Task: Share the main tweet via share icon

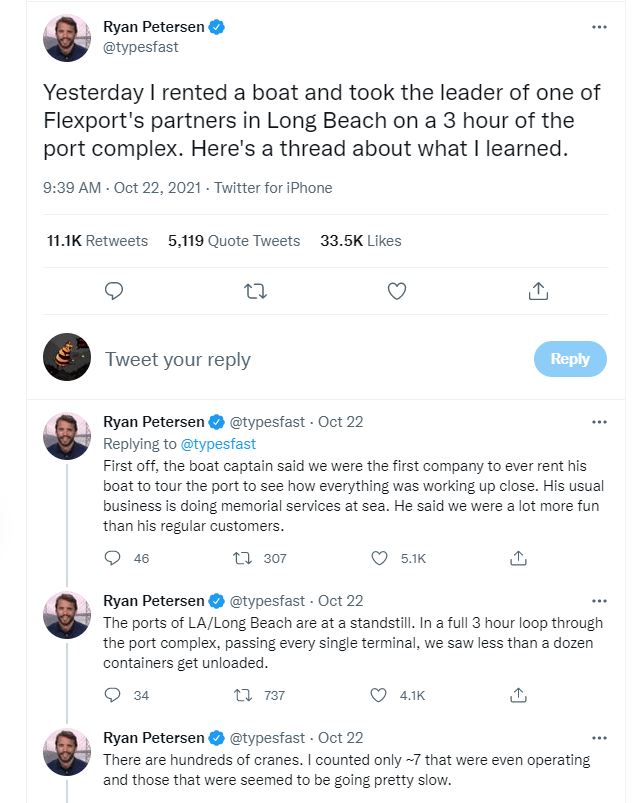Action: point(538,291)
